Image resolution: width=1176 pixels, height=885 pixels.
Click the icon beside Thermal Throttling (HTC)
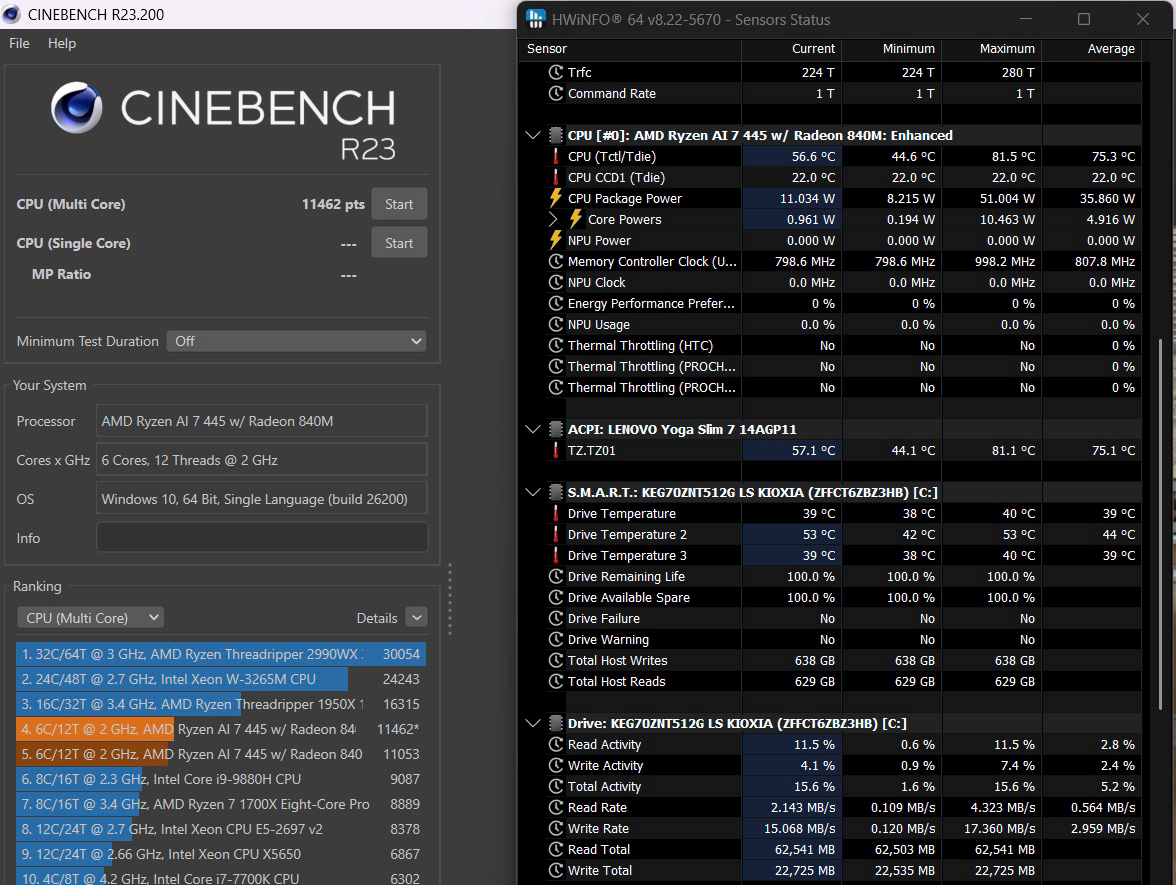556,345
